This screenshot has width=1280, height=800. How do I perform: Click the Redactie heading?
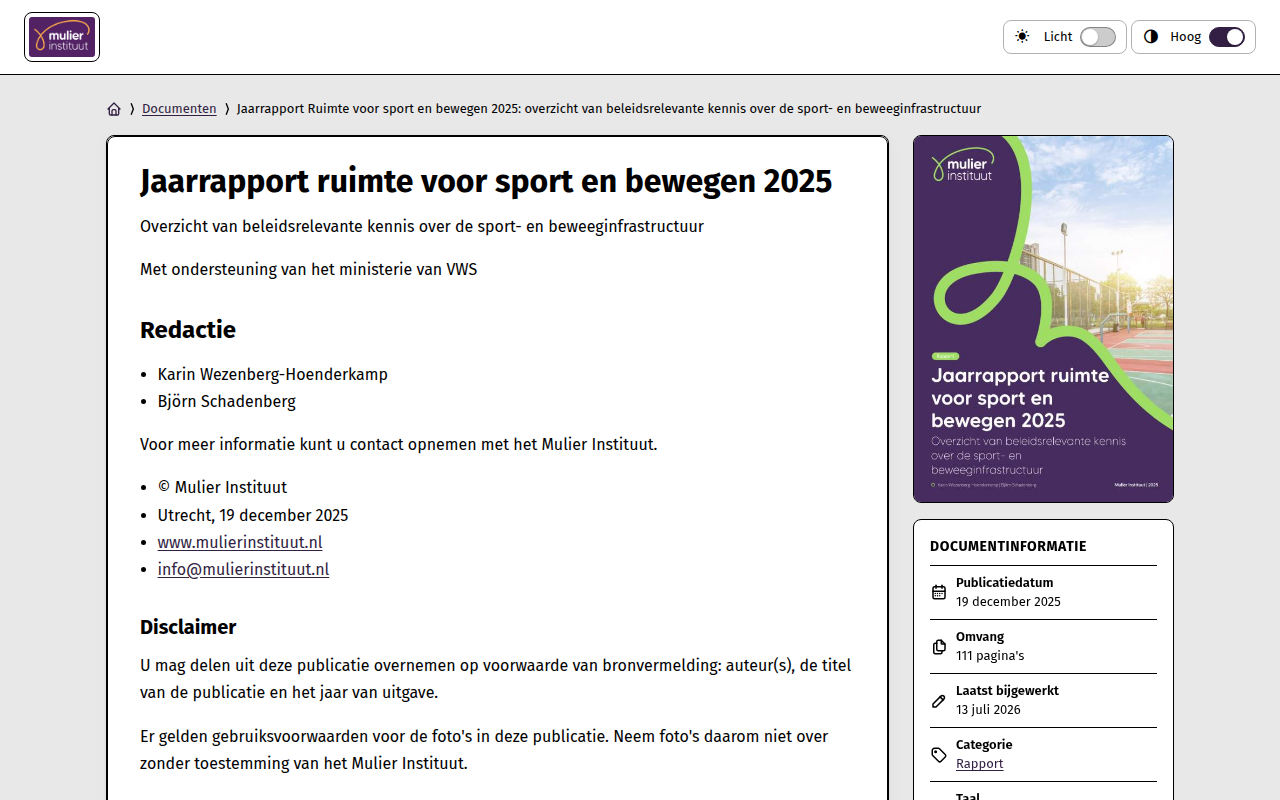(188, 330)
